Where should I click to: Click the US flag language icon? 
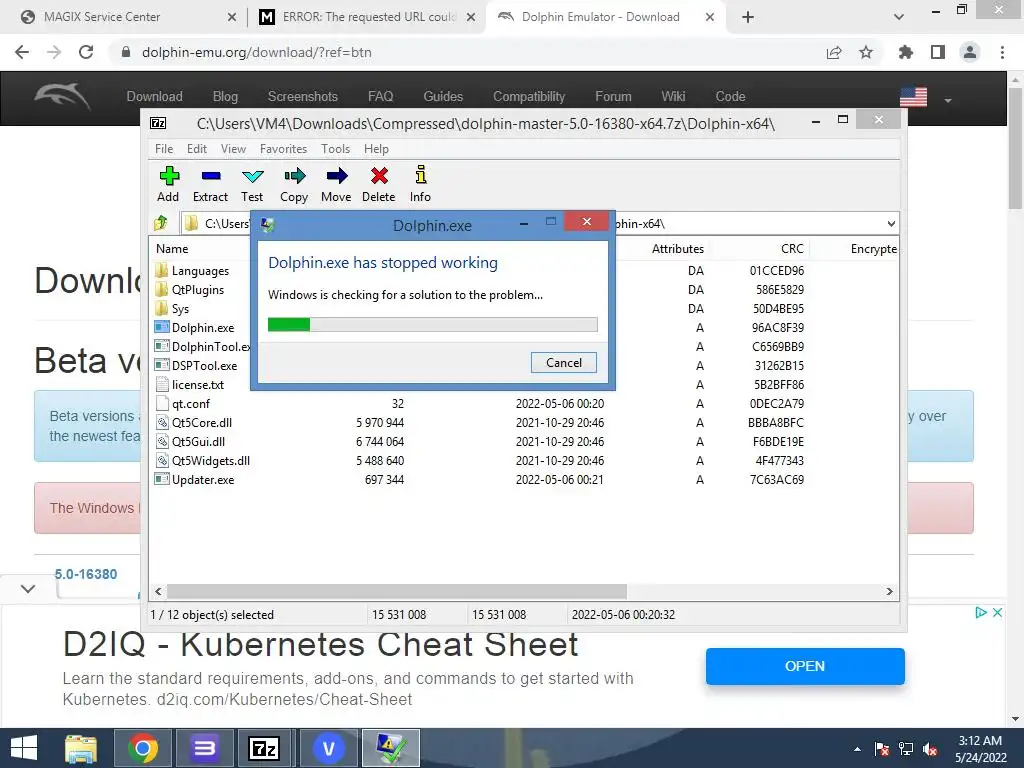point(913,97)
